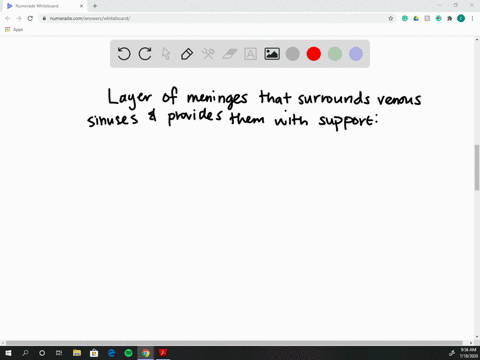
Task: Open Task View on taskbar
Action: point(59,353)
